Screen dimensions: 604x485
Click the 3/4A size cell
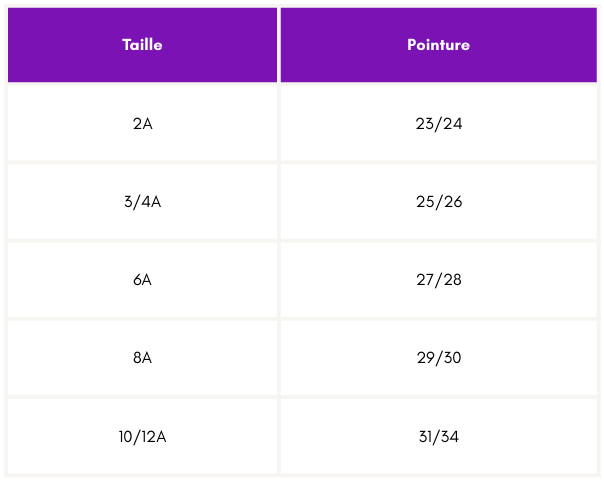(x=142, y=202)
